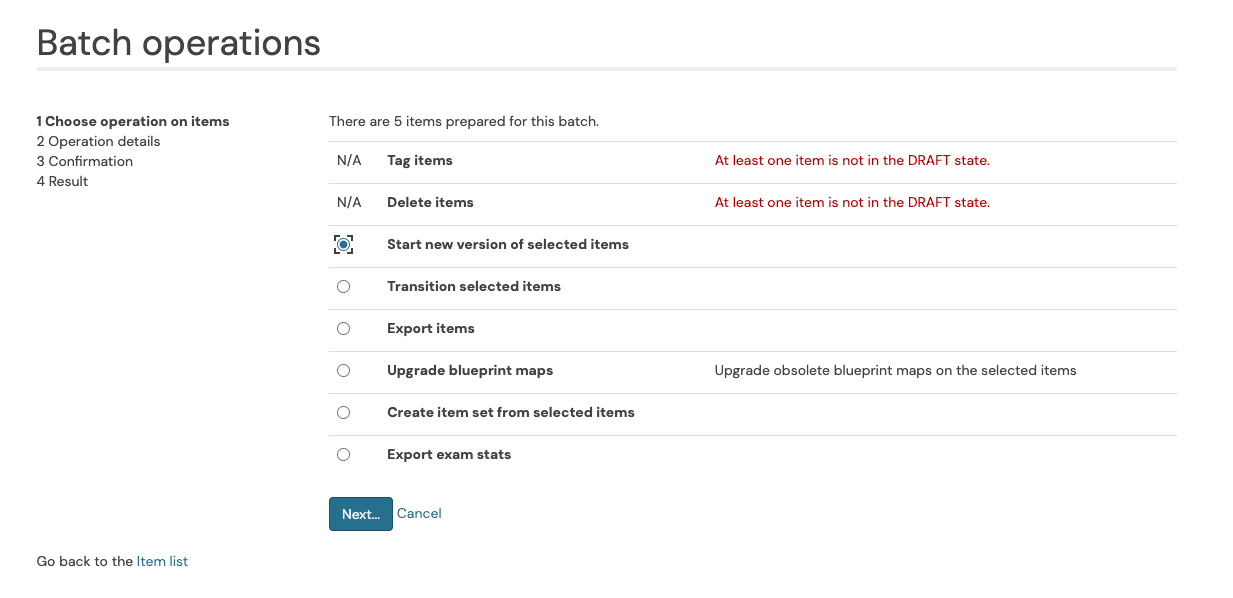Click the Next... button

[360, 513]
